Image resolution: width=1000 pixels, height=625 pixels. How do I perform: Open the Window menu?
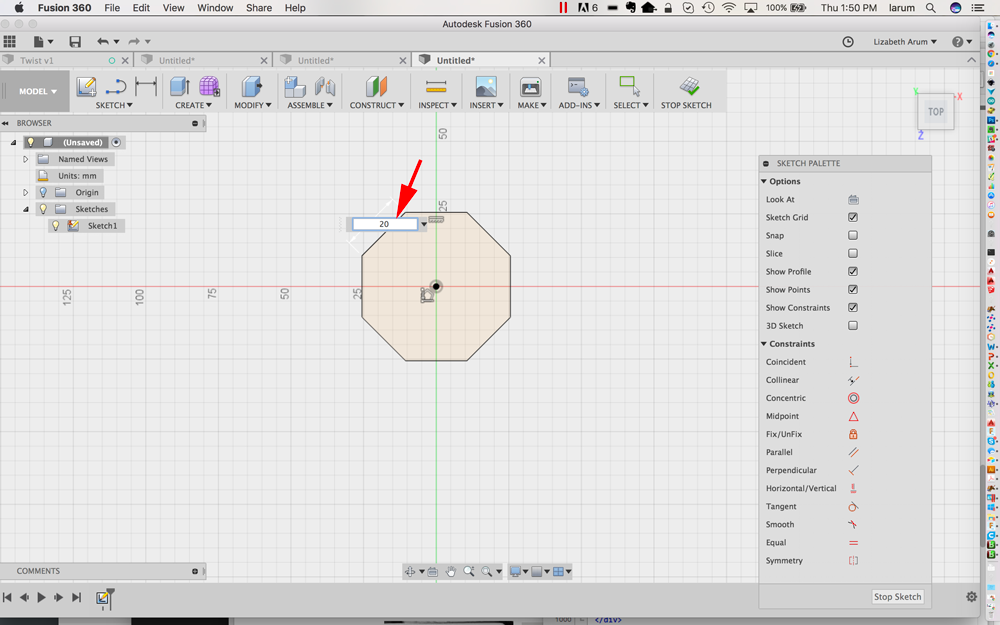point(215,8)
